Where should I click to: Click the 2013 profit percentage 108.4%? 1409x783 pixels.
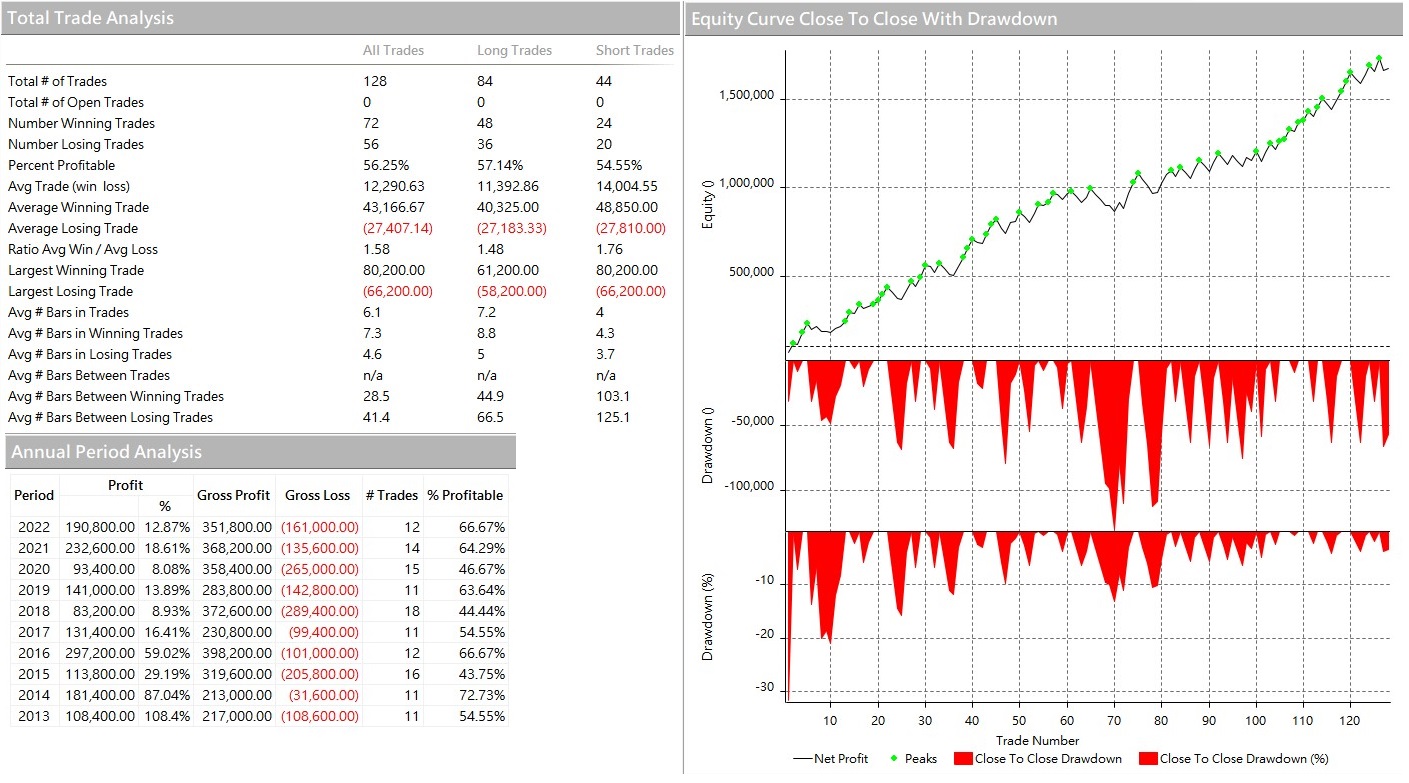point(167,717)
